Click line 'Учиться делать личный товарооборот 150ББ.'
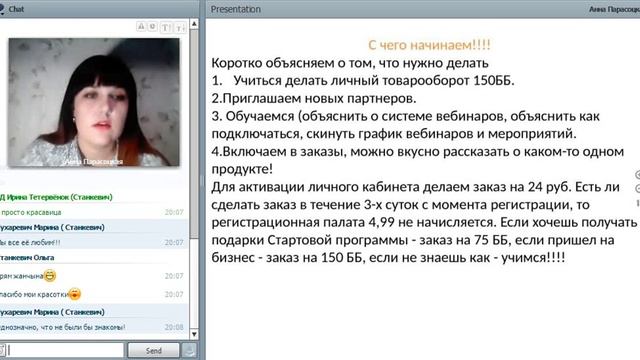 (x=374, y=80)
